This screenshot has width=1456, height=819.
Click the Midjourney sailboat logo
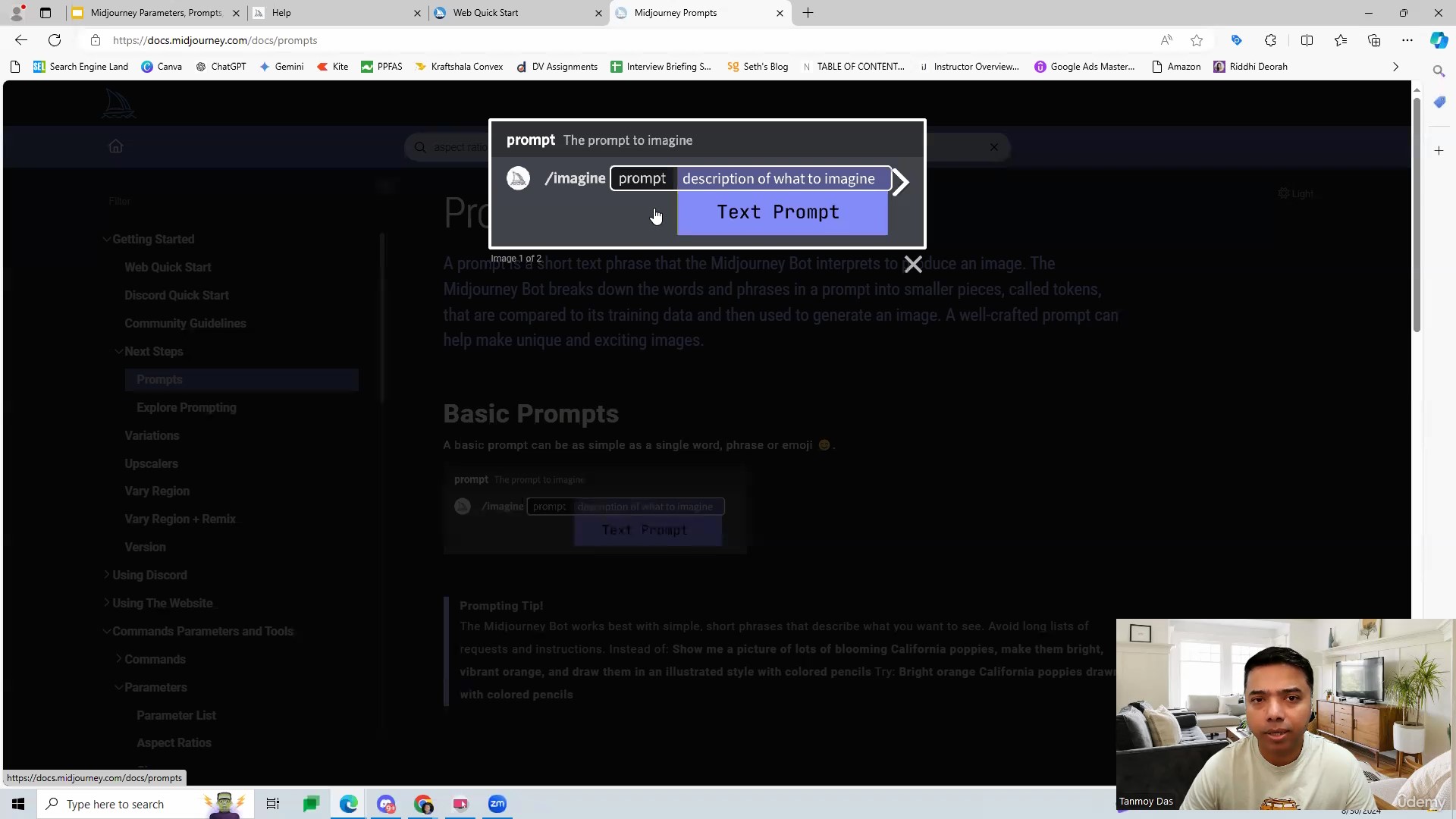(x=118, y=103)
